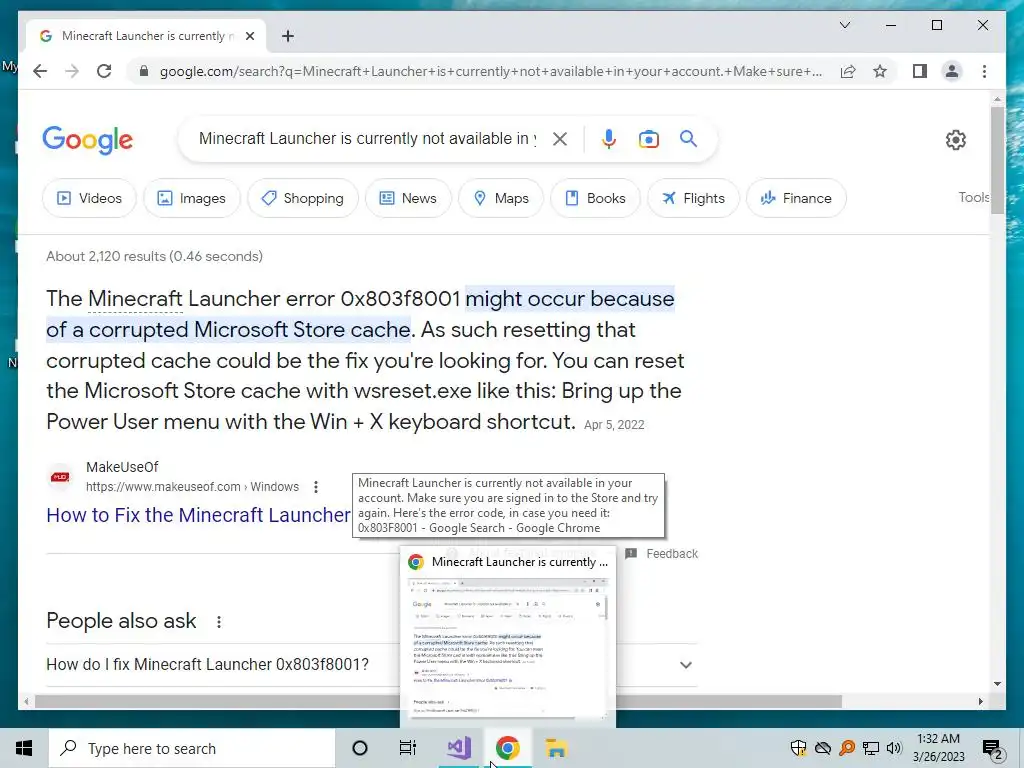The height and width of the screenshot is (768, 1024).
Task: Visit the MakeUseOf site name link
Action: (x=122, y=467)
